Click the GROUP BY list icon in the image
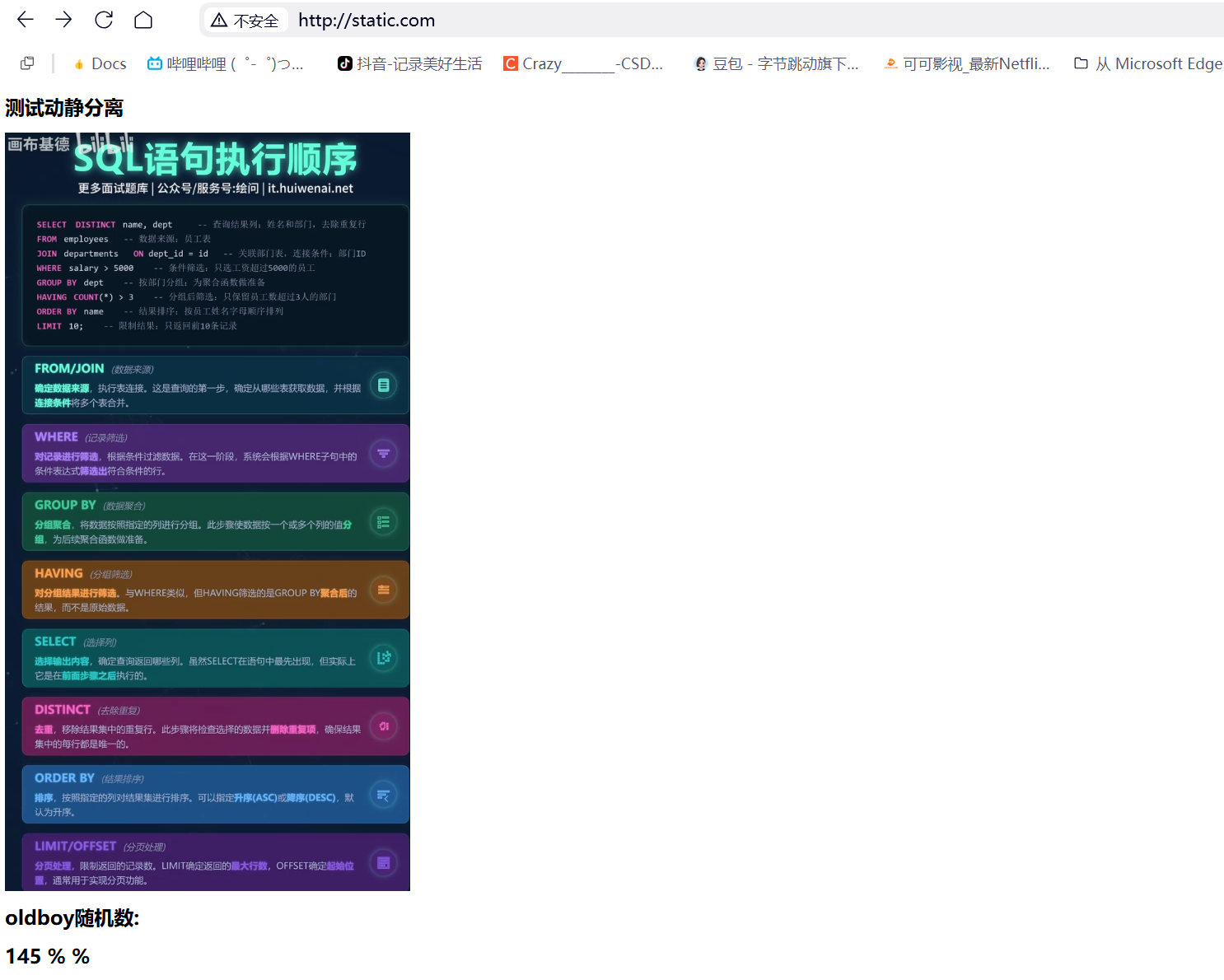Screen dimensions: 1224x980 (x=383, y=522)
